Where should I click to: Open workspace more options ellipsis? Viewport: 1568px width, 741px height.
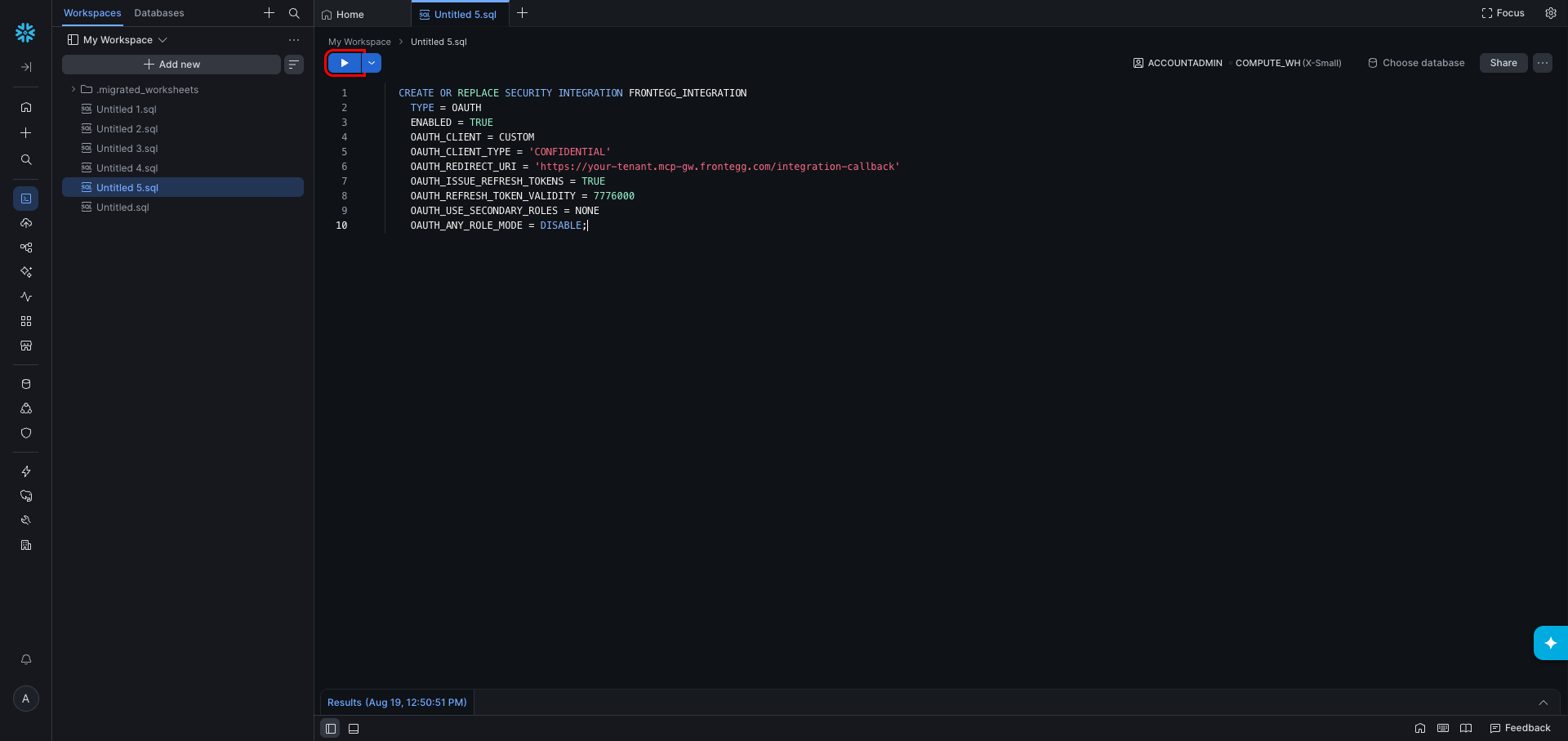294,40
